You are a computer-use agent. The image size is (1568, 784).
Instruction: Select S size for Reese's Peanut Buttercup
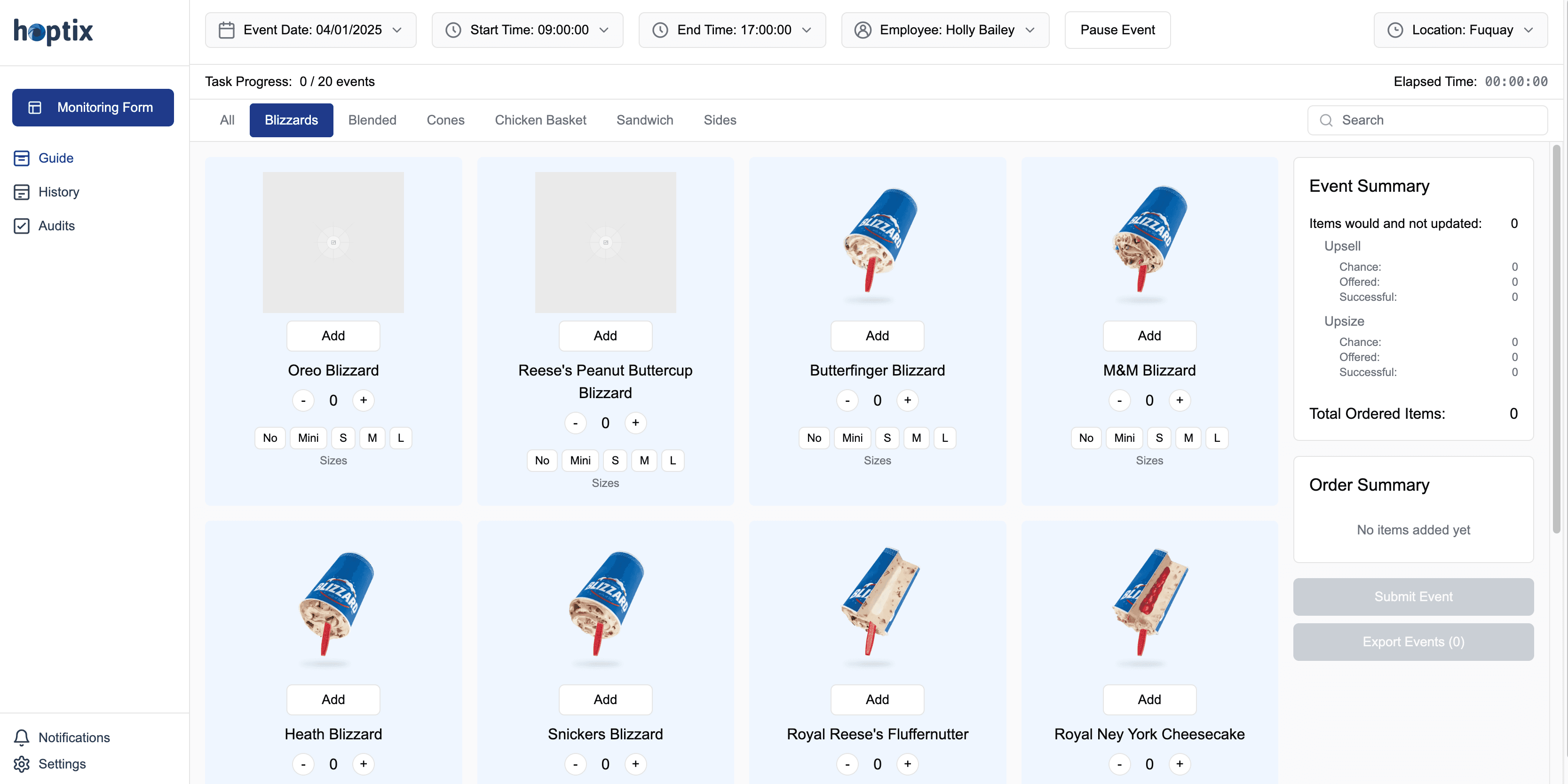point(615,461)
